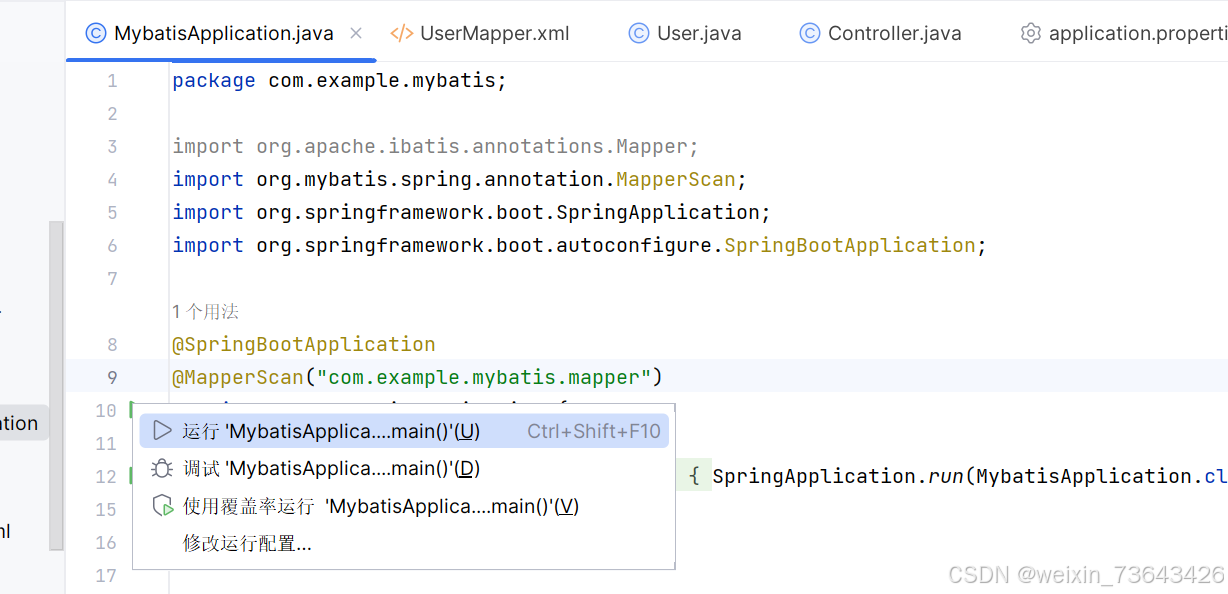The width and height of the screenshot is (1228, 594).
Task: Click the XML file icon on UserMapper.xml tab
Action: tap(401, 33)
